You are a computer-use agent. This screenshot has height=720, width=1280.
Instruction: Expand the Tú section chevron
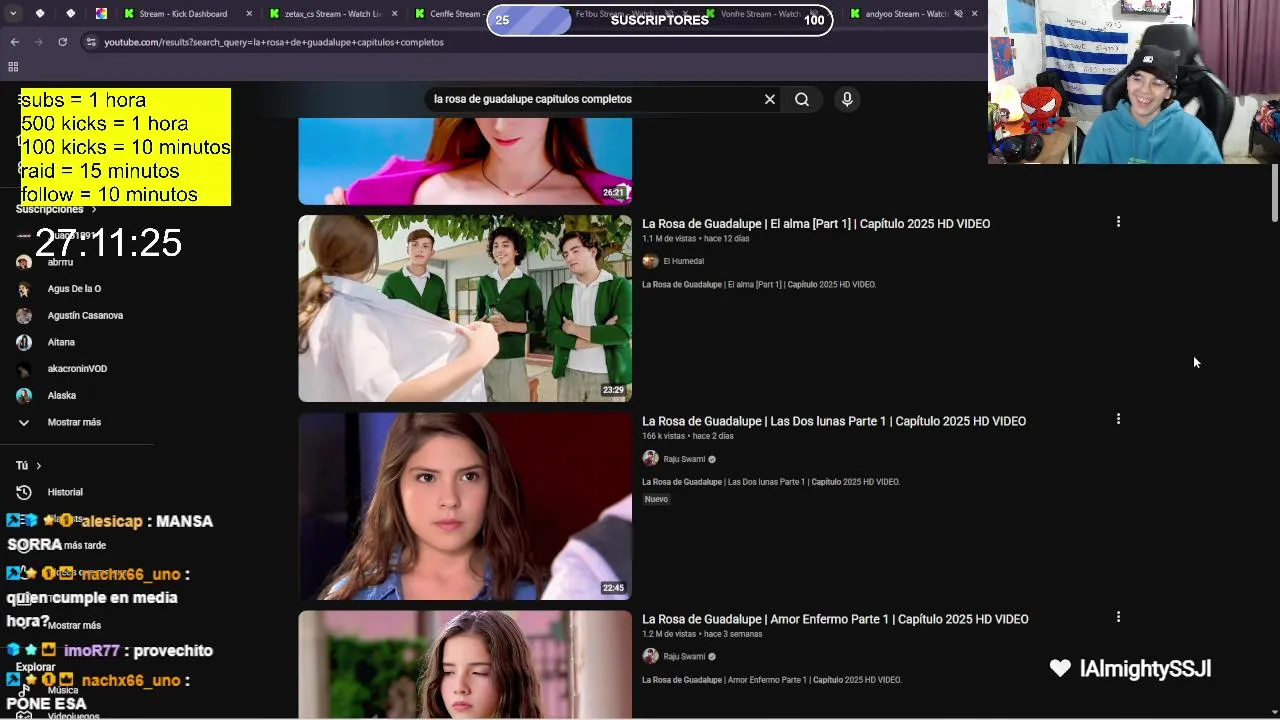39,465
